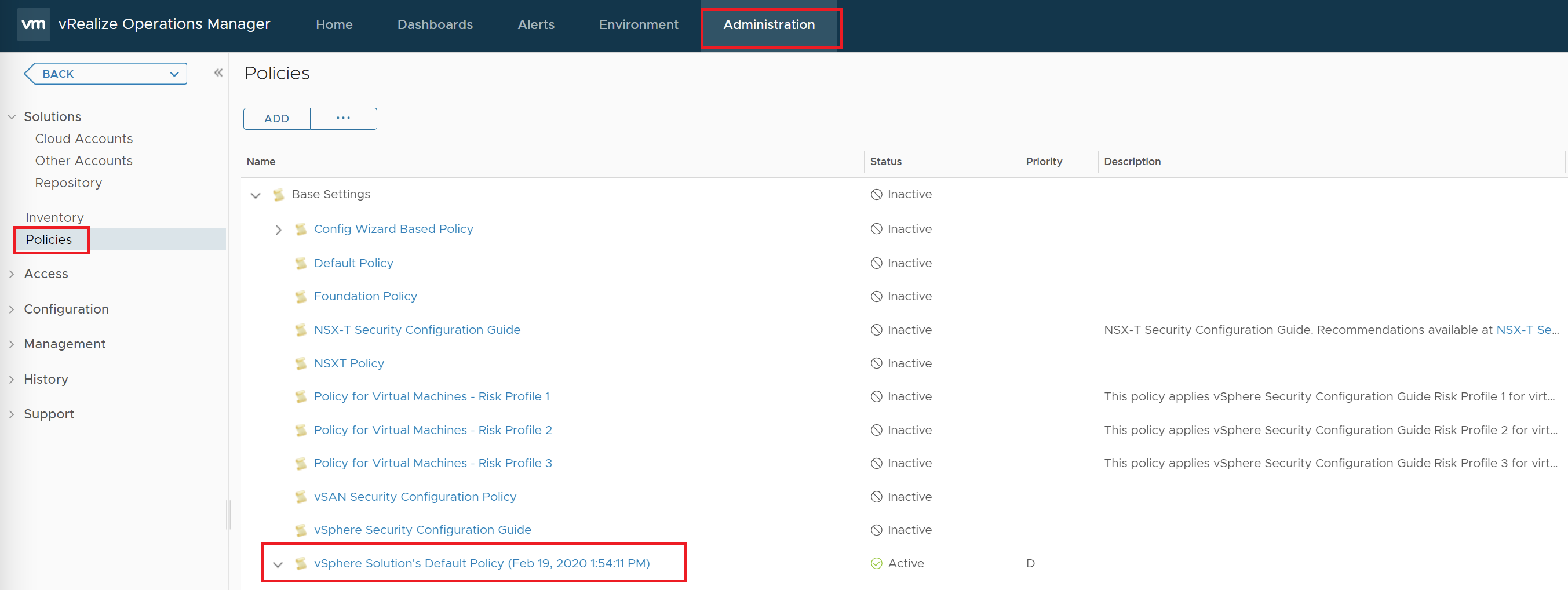
Task: Open the BACK dropdown arrow
Action: (x=174, y=74)
